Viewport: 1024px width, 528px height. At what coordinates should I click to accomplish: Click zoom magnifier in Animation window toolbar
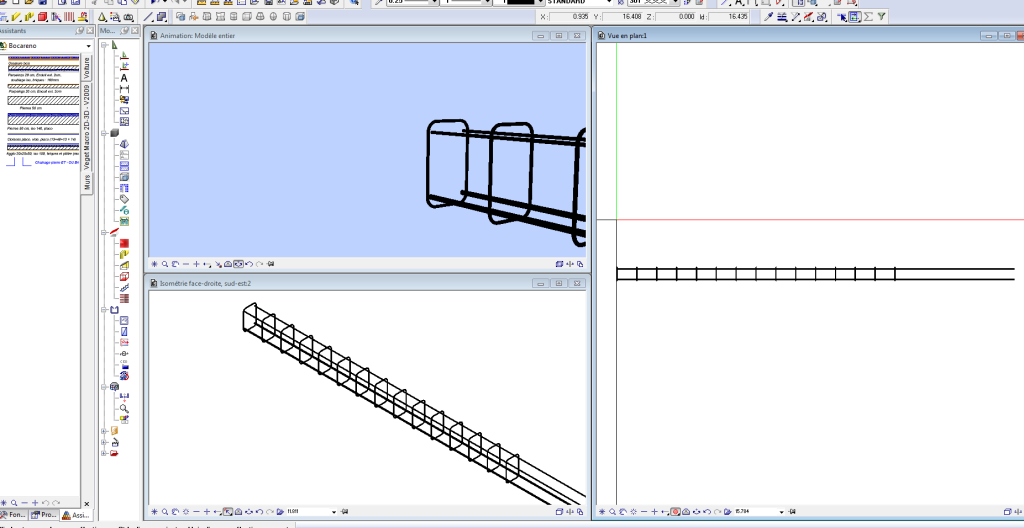tap(165, 264)
